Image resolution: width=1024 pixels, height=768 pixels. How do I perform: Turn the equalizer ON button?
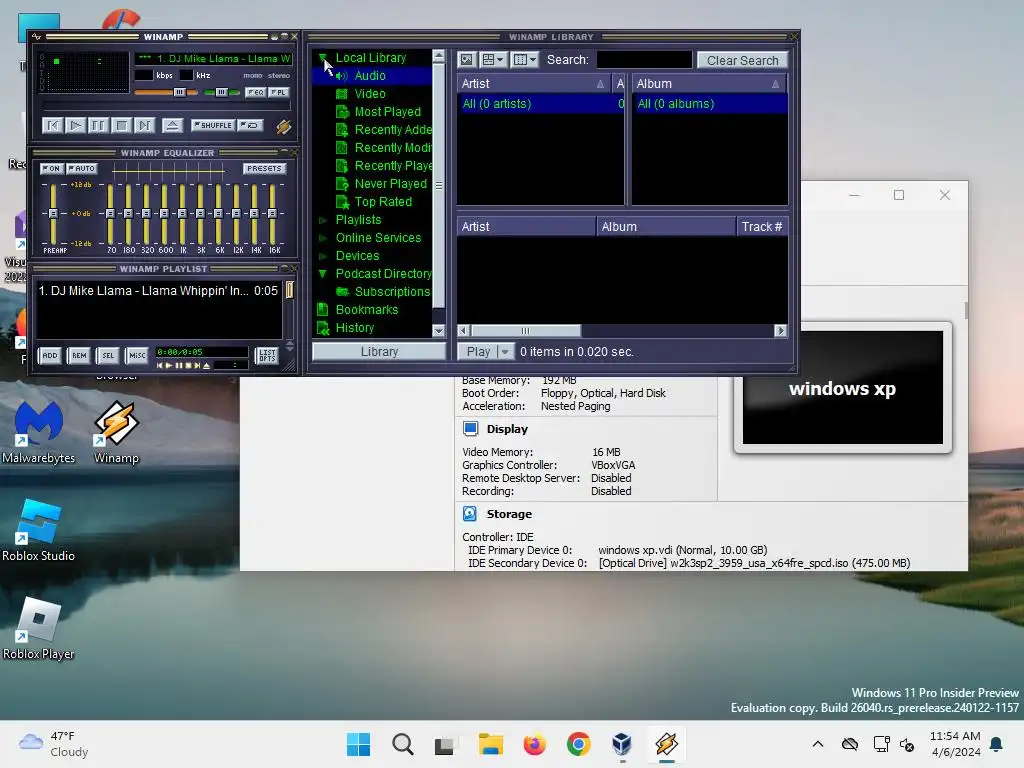click(x=51, y=168)
